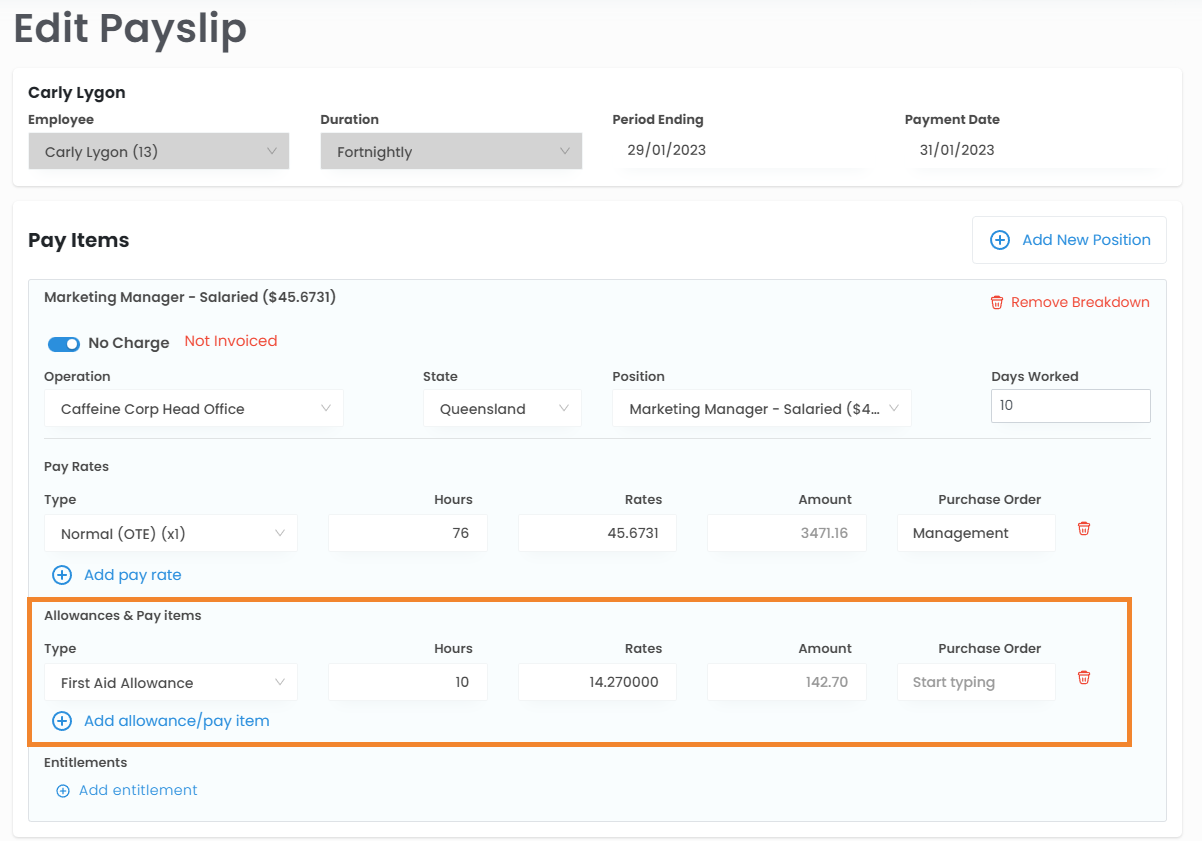Click plus icon beside Add entitlement
This screenshot has width=1202, height=841.
point(63,791)
